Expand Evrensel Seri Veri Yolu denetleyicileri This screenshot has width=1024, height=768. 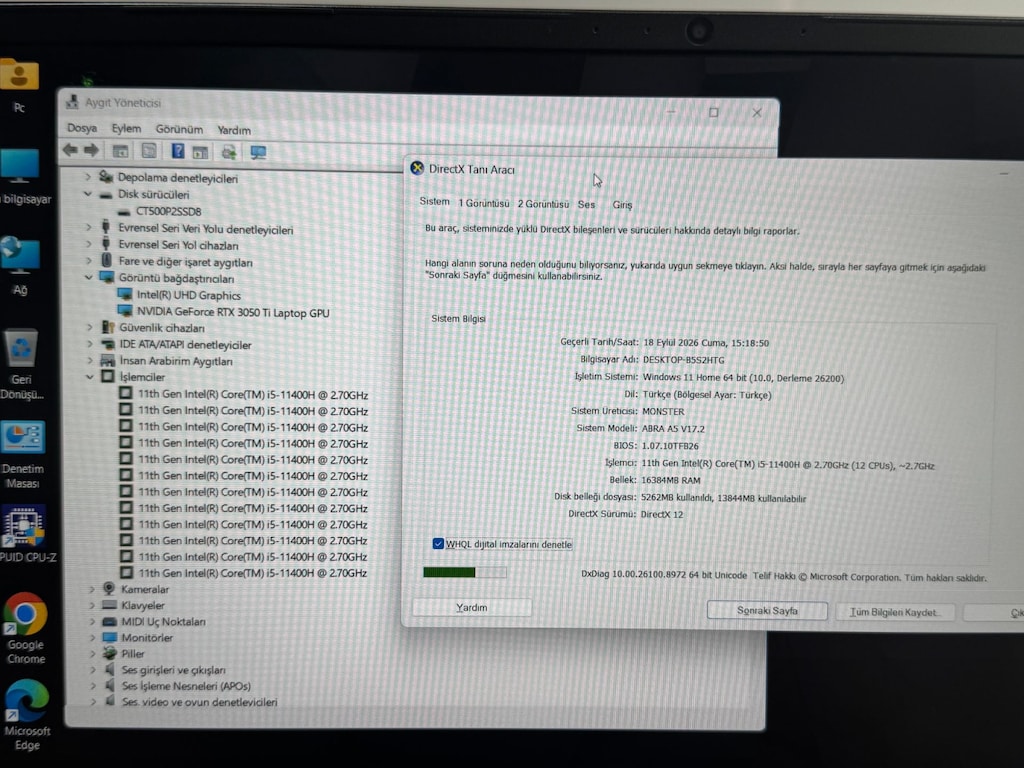pos(88,227)
